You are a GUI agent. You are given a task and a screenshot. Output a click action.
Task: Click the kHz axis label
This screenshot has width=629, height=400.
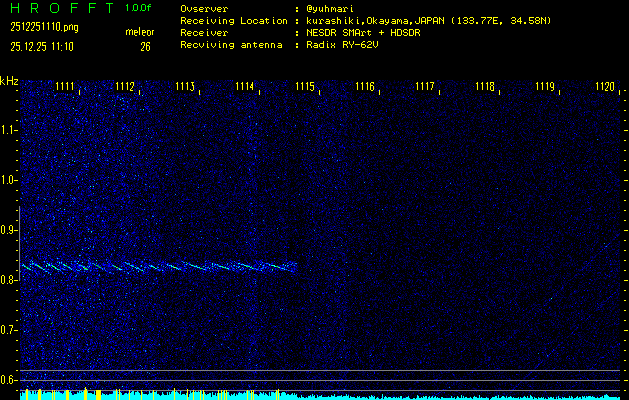9,81
